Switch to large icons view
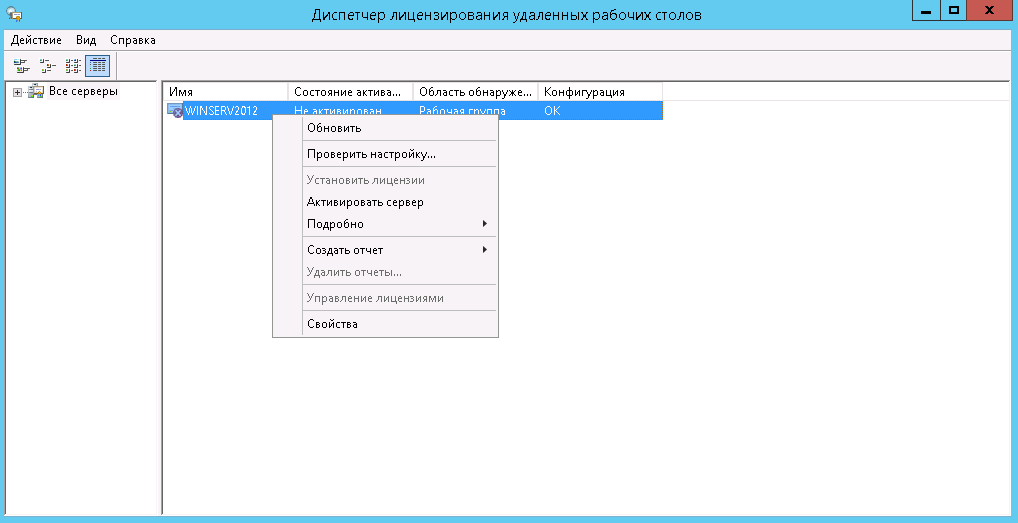The height and width of the screenshot is (523, 1018). [20, 66]
